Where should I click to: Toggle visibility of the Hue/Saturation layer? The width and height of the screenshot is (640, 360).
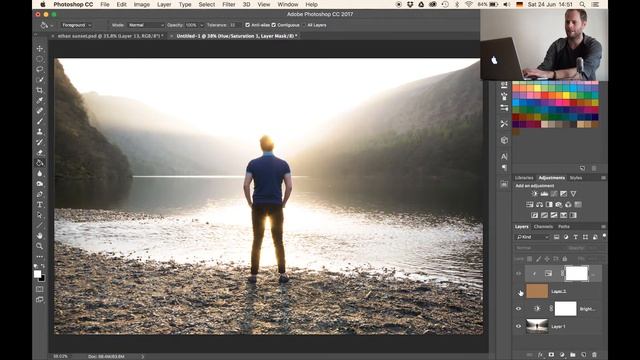coord(519,273)
